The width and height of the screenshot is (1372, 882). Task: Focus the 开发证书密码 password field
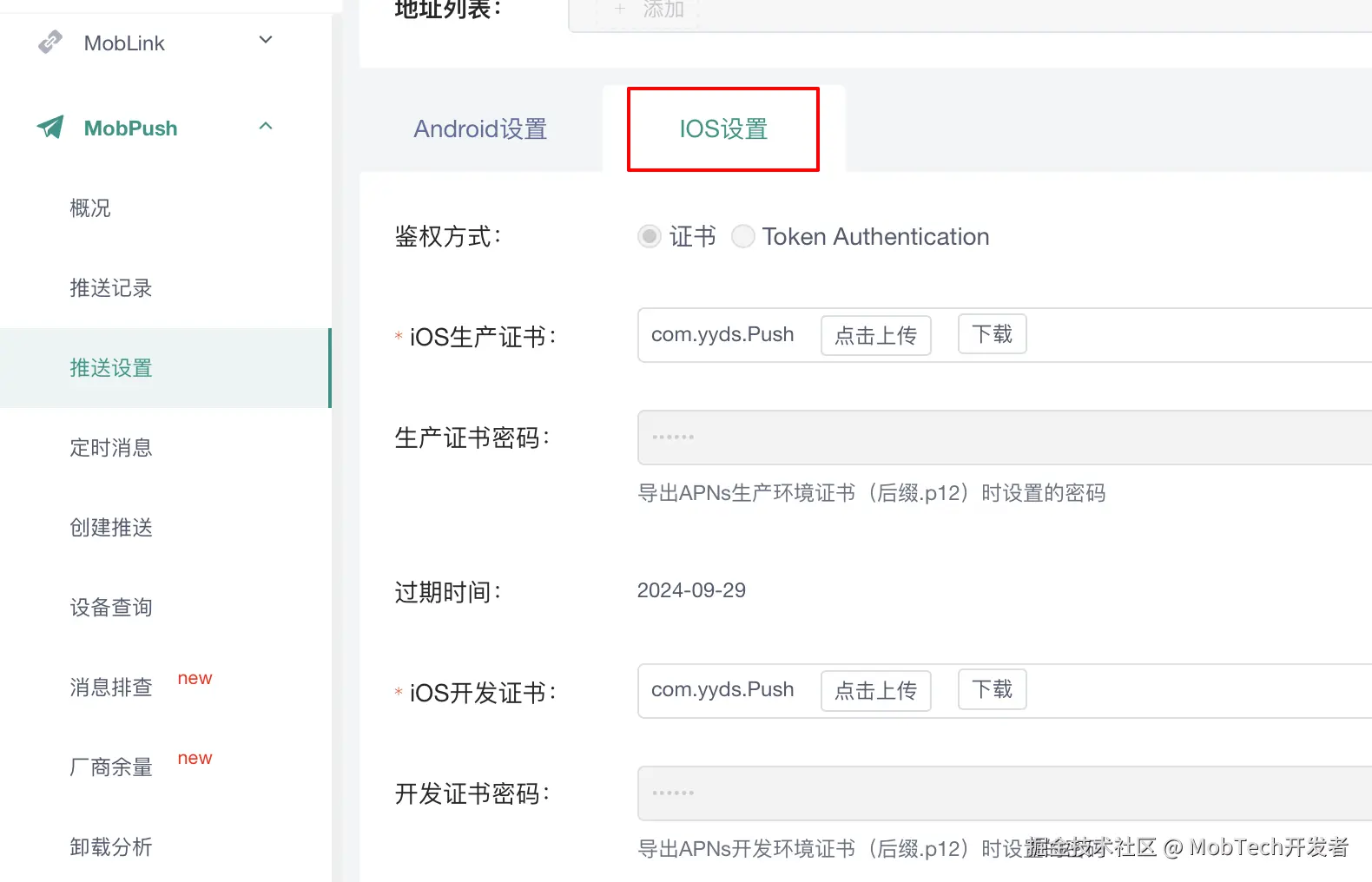(1005, 793)
